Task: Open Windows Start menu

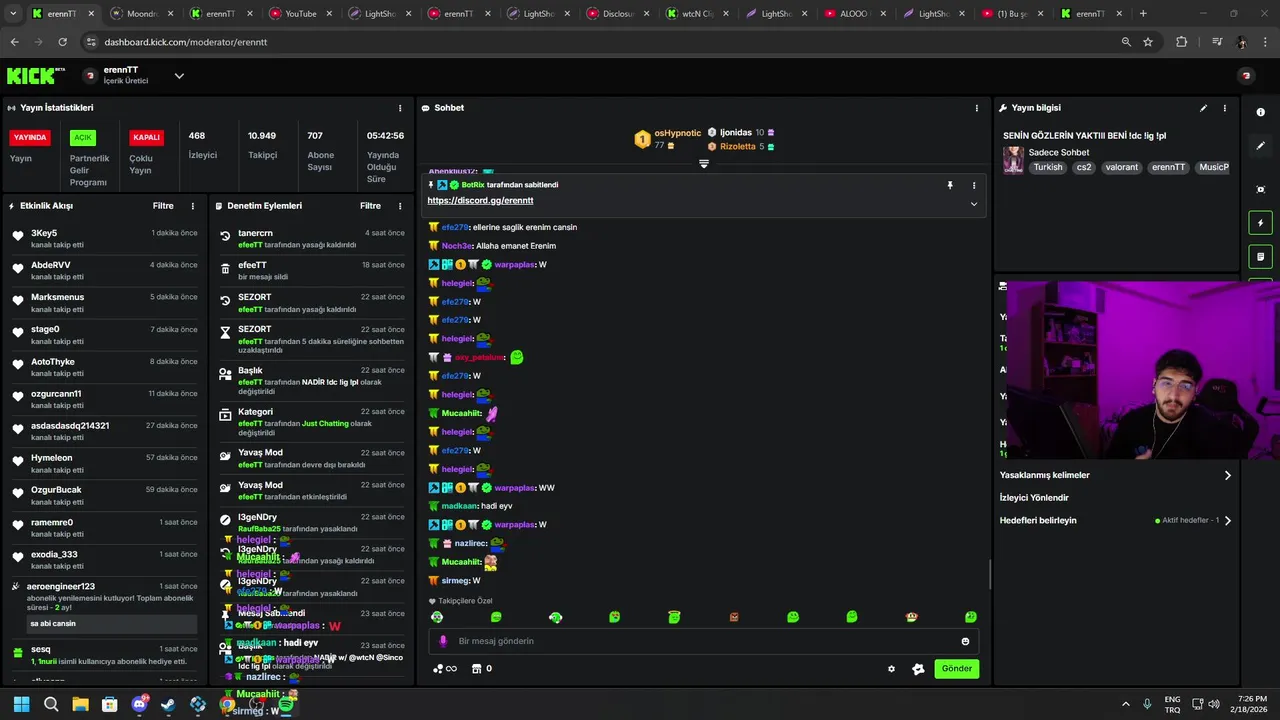Action: 22,705
